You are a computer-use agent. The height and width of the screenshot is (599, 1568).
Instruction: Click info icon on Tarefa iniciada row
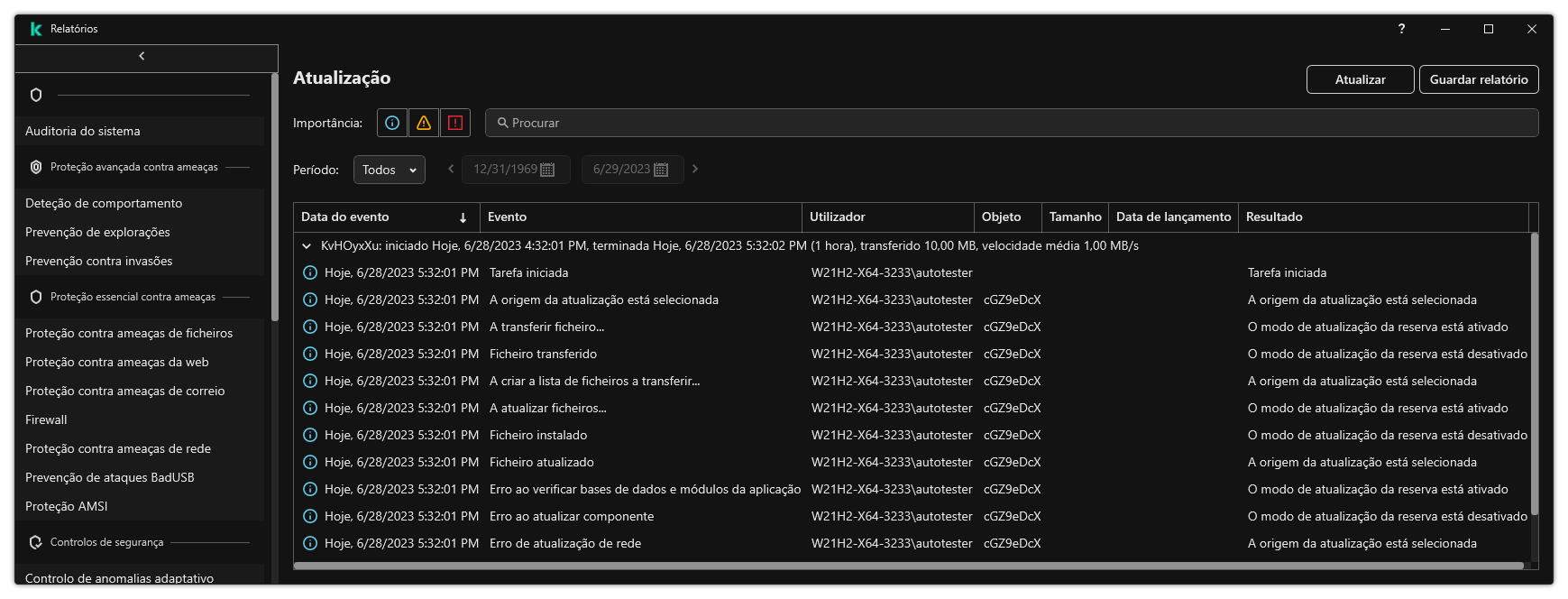310,272
